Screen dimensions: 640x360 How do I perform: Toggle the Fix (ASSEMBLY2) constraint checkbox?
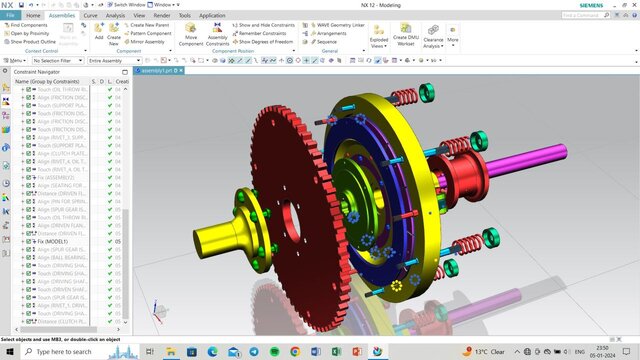pyautogui.click(x=29, y=178)
